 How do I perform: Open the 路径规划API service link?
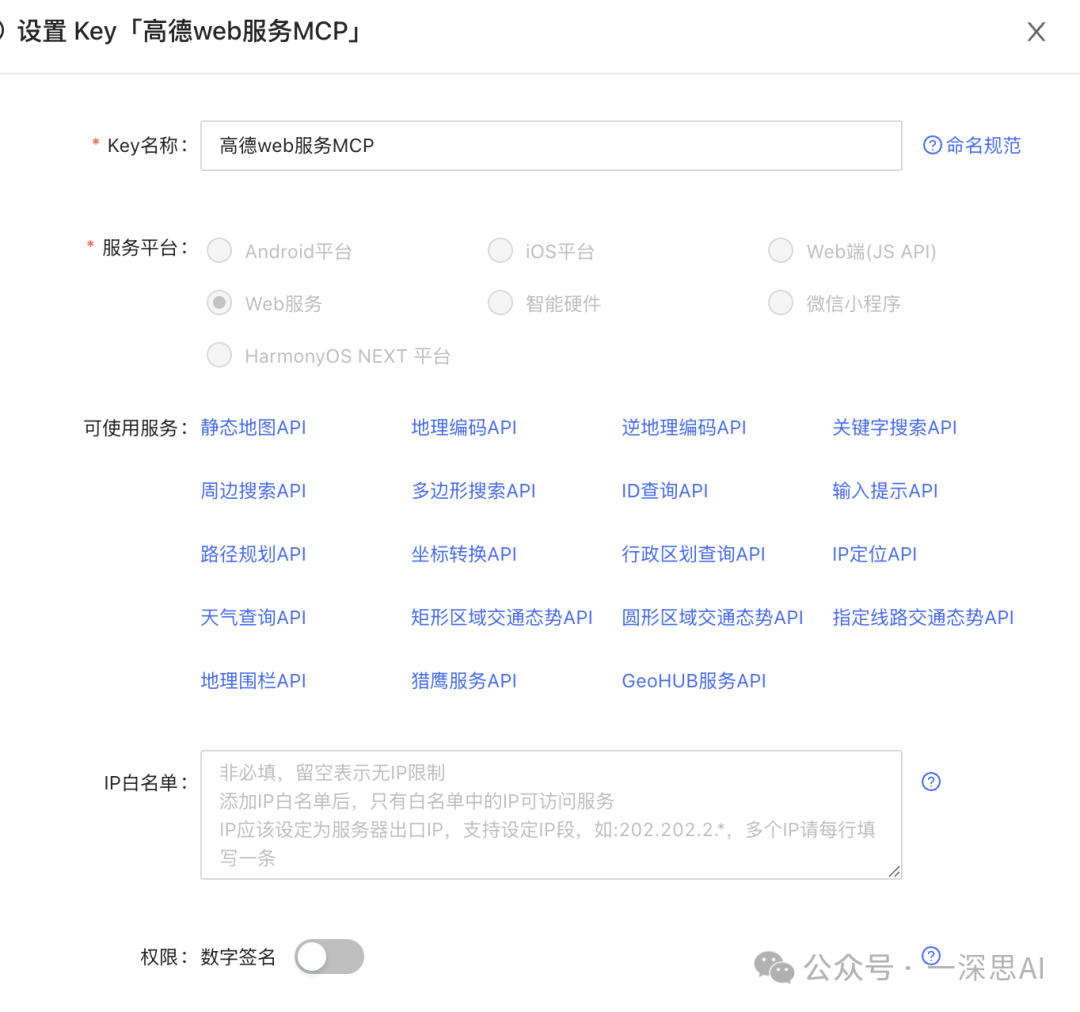coord(253,554)
